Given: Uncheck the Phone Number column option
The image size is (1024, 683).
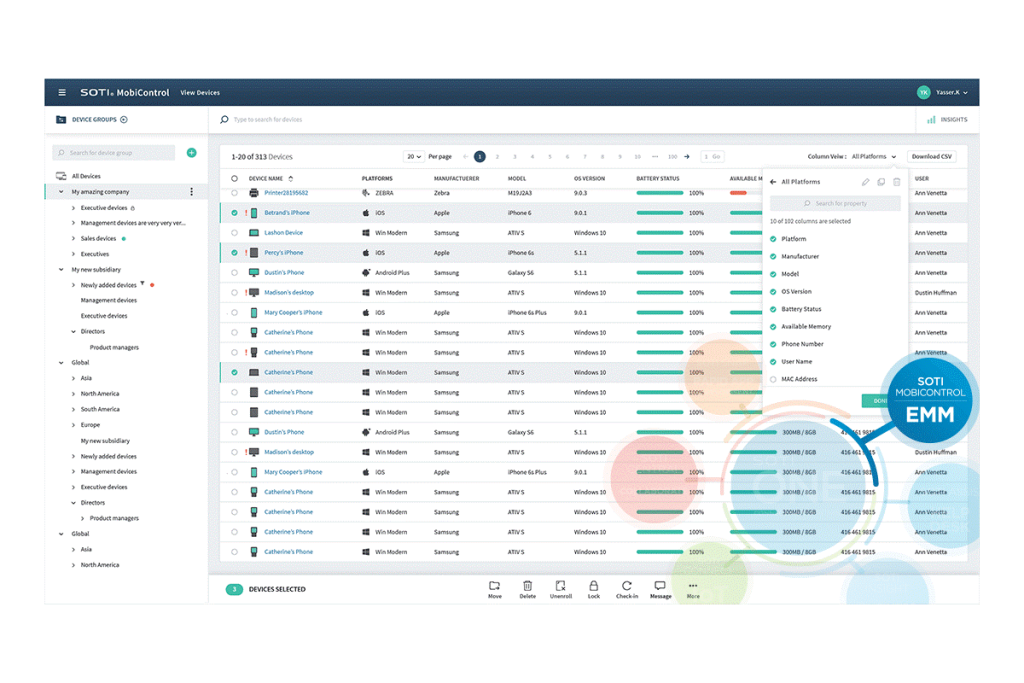Looking at the screenshot, I should tap(773, 344).
